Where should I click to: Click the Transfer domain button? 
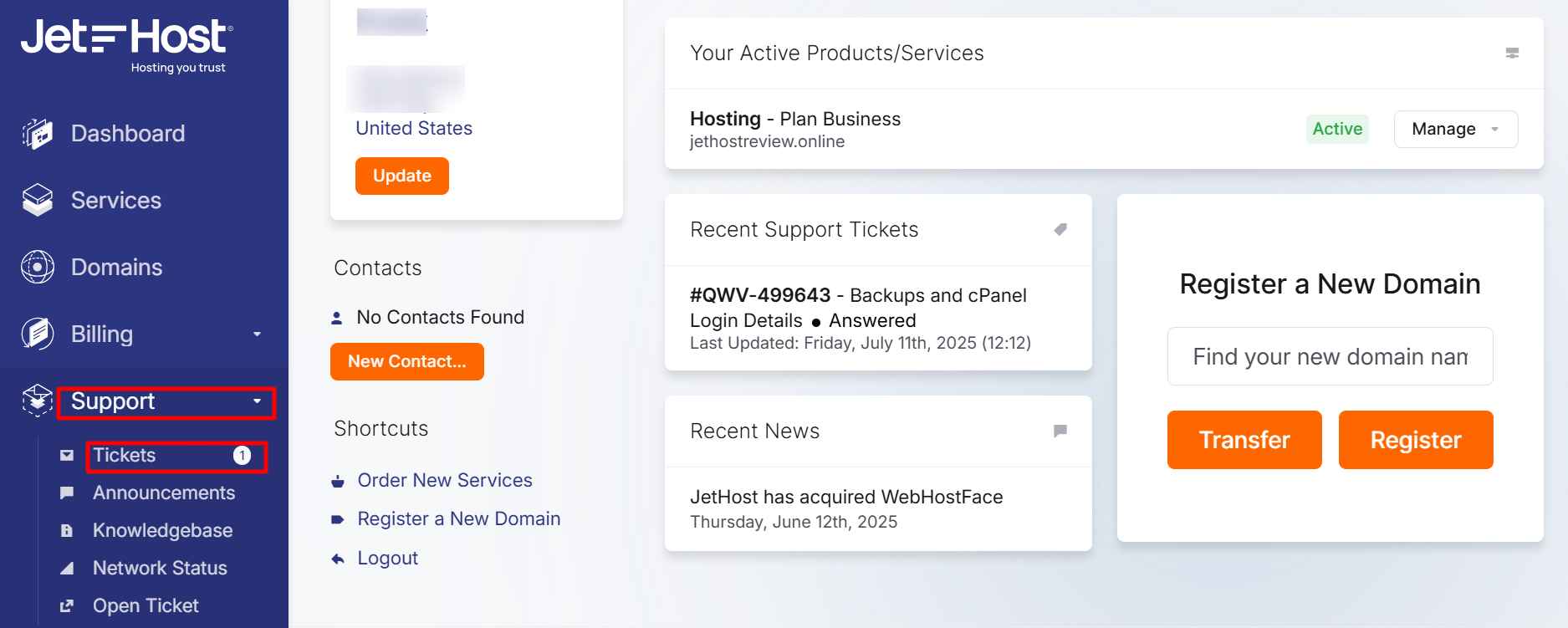(x=1244, y=440)
